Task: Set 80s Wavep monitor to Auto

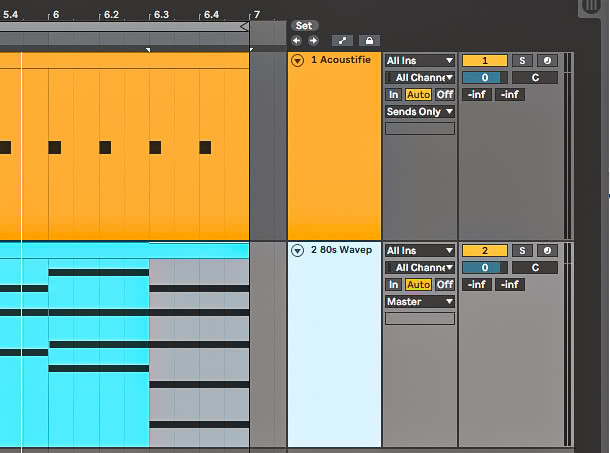Action: tap(419, 284)
